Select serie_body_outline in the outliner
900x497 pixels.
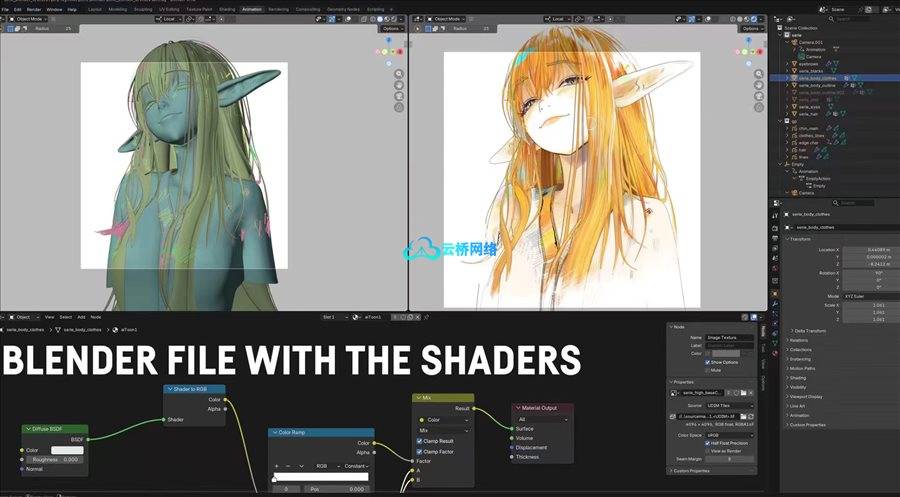(x=817, y=85)
